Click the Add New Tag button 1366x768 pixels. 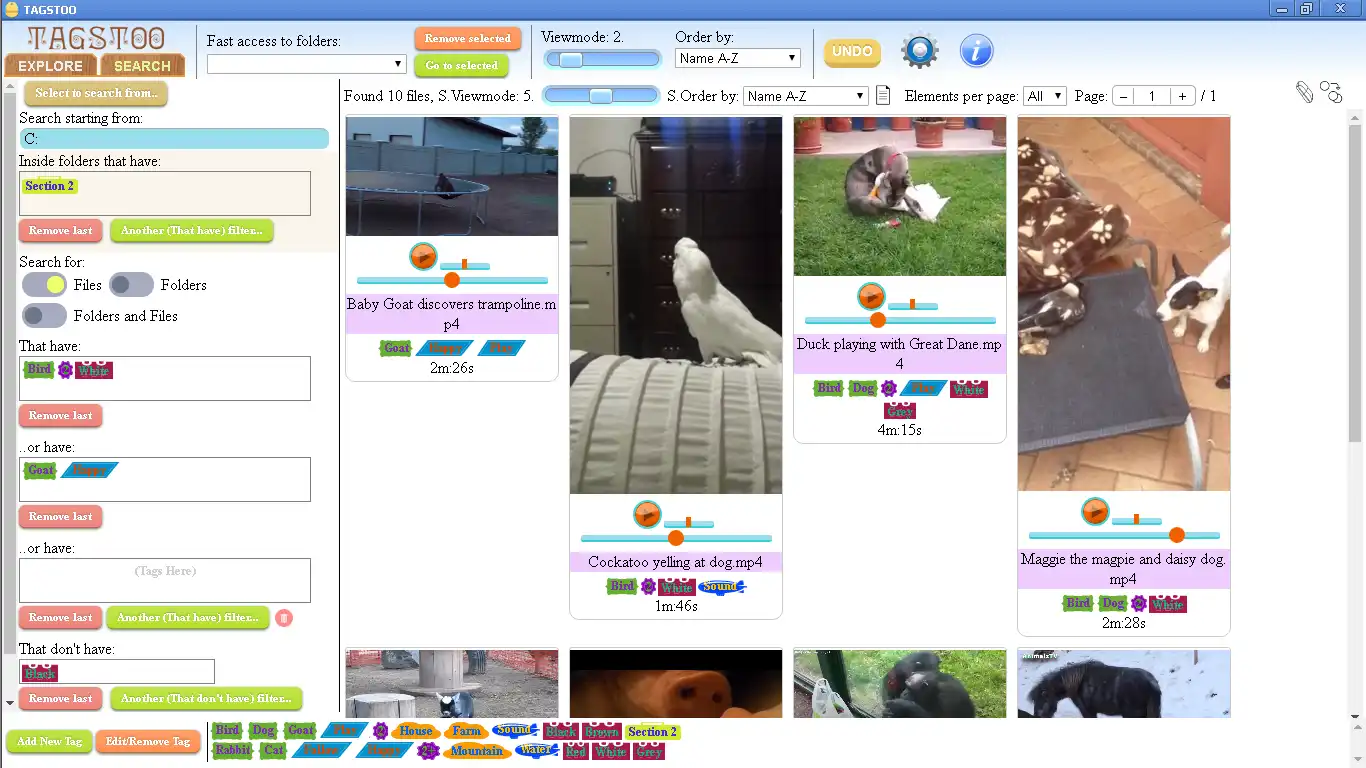click(49, 742)
